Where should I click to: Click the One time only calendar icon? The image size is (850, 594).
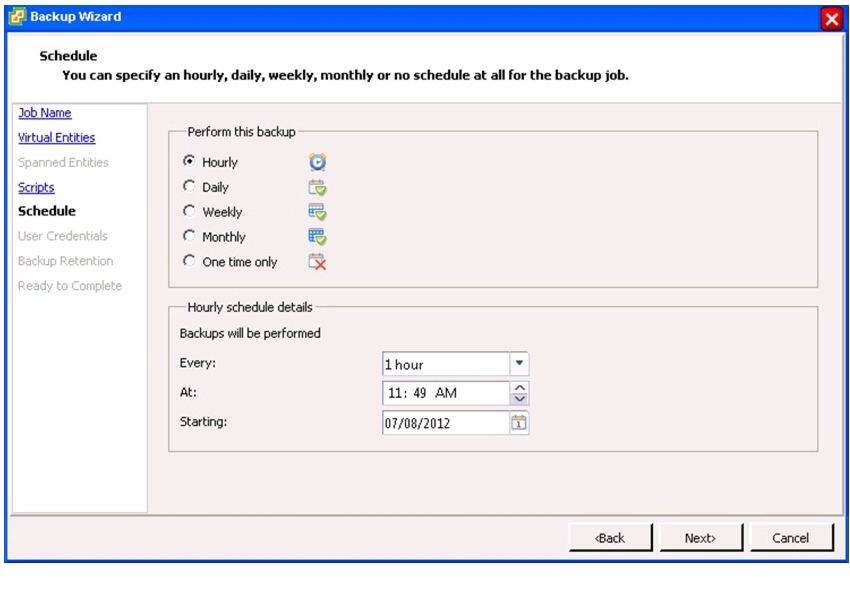click(317, 262)
